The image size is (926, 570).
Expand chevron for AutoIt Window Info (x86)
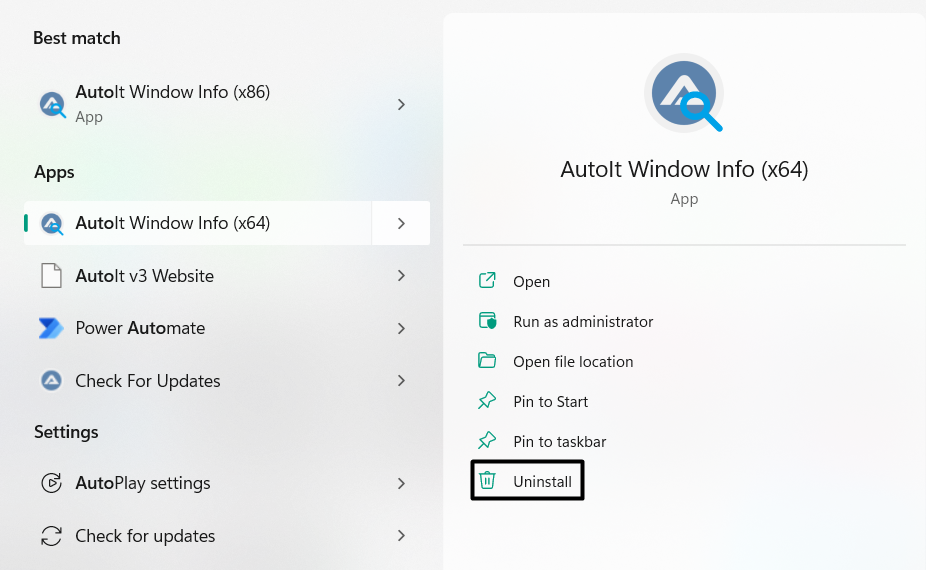401,105
